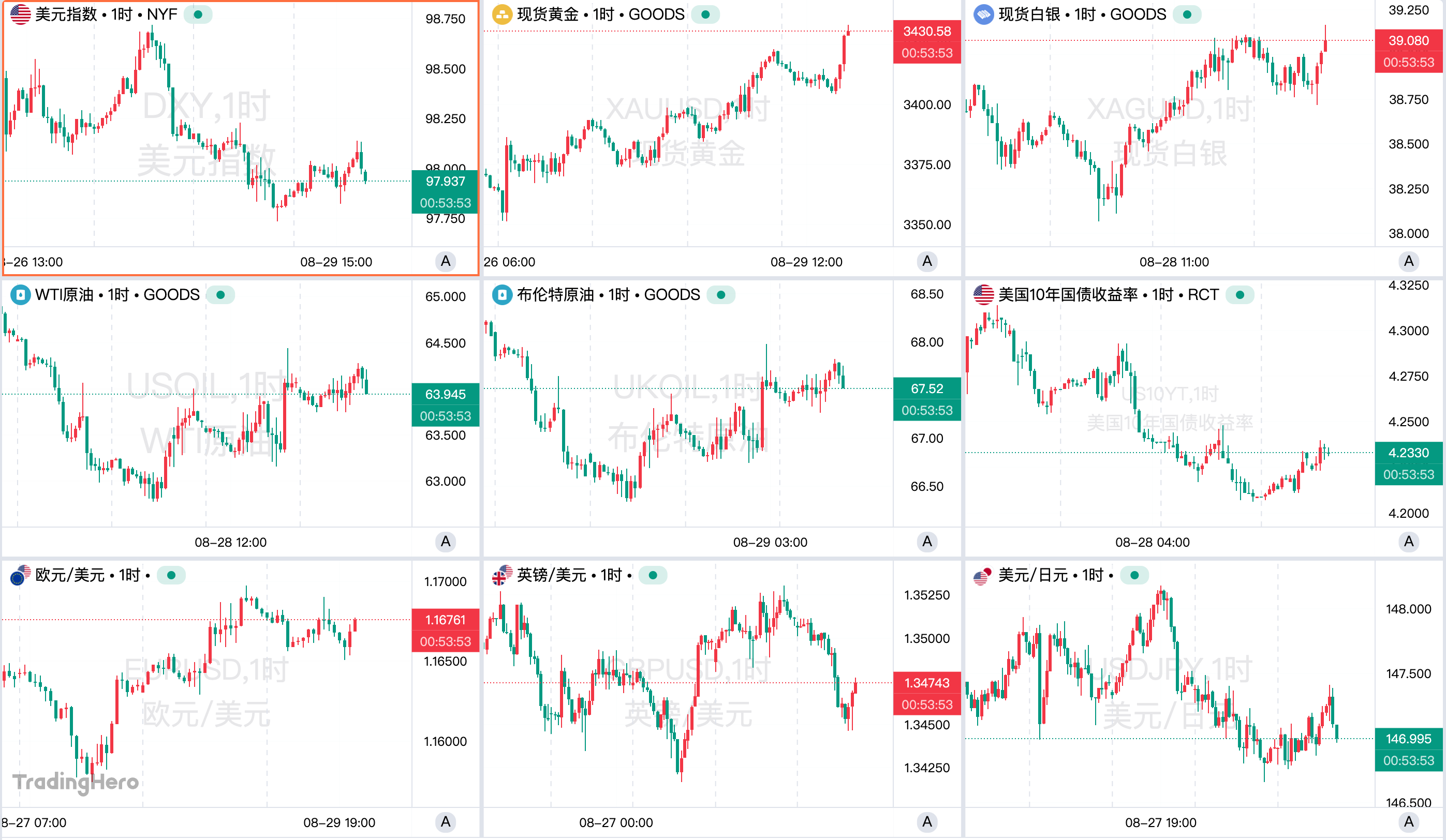Click the UK/US flag icon for 英镑/美元
Image resolution: width=1446 pixels, height=840 pixels.
click(502, 575)
